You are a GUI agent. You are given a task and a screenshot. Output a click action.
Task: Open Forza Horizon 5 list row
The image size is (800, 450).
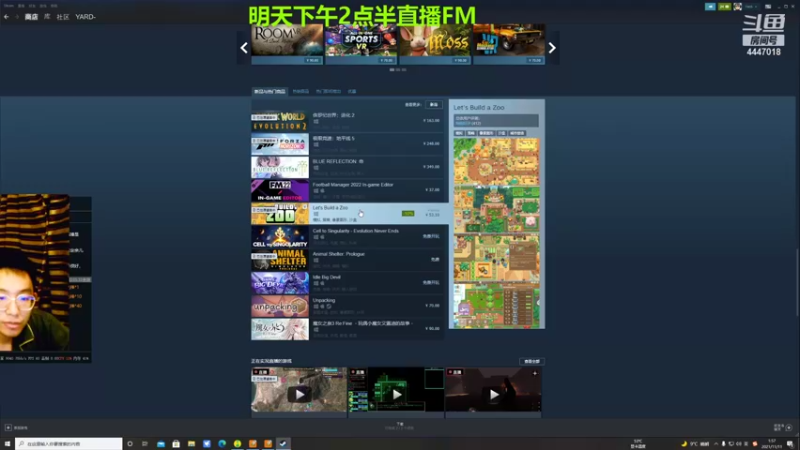347,144
